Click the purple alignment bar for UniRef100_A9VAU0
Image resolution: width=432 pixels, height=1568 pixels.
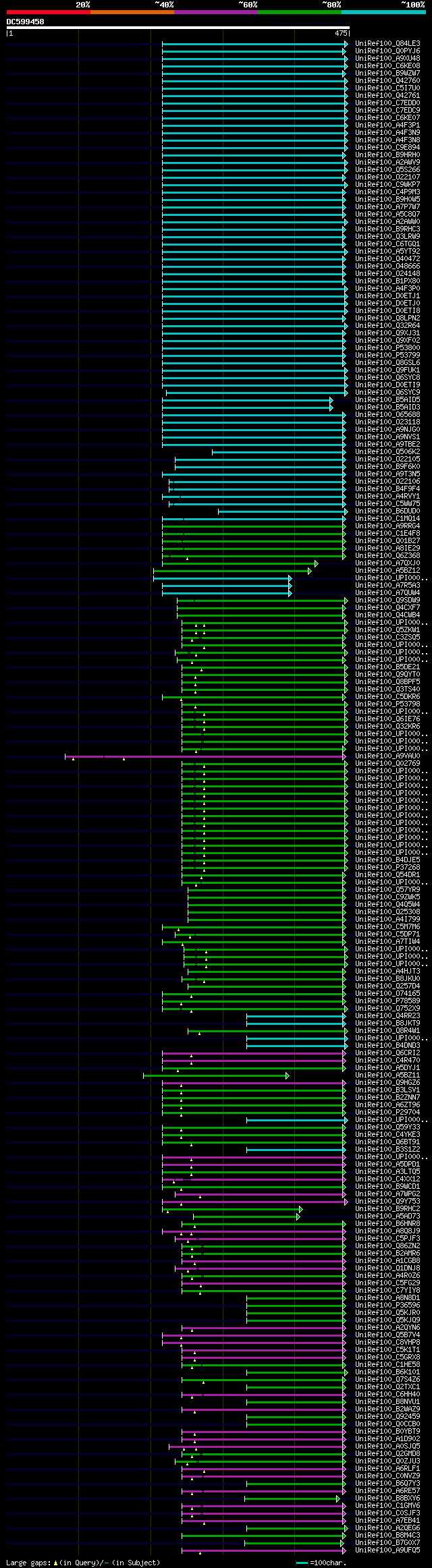click(205, 756)
